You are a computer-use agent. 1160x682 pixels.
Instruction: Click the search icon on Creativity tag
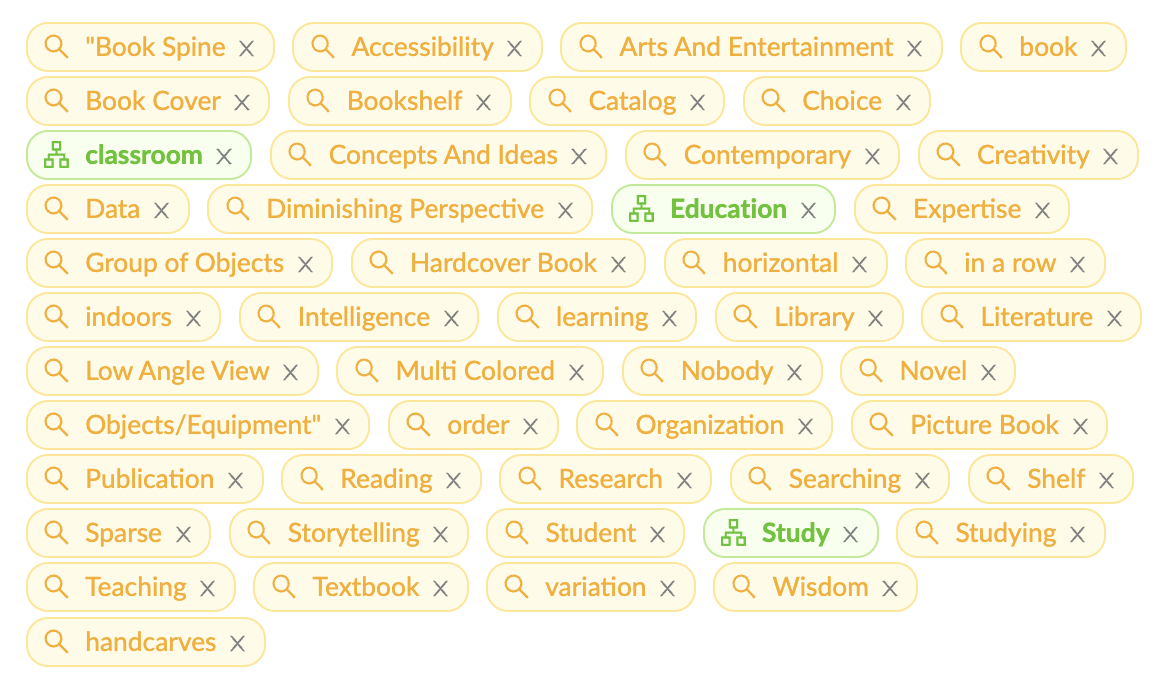[x=948, y=154]
